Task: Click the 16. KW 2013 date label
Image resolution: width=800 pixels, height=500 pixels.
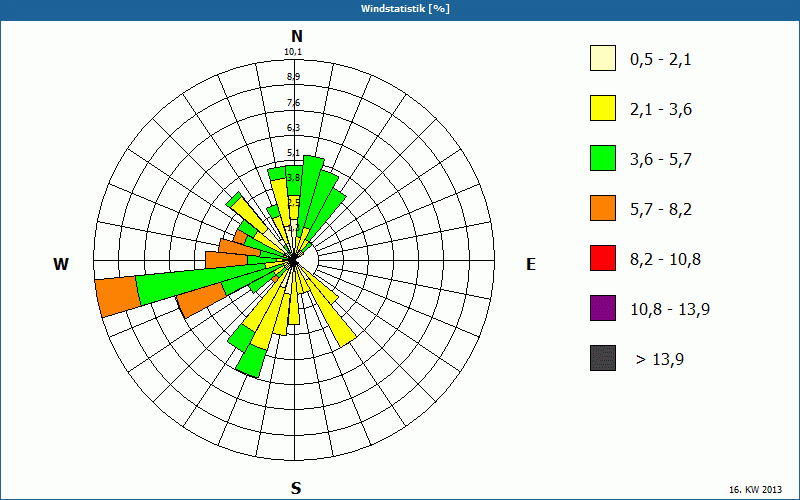Action: point(756,489)
